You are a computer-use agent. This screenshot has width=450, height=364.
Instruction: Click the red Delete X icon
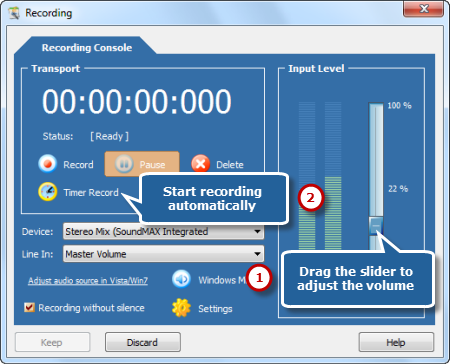coord(200,164)
